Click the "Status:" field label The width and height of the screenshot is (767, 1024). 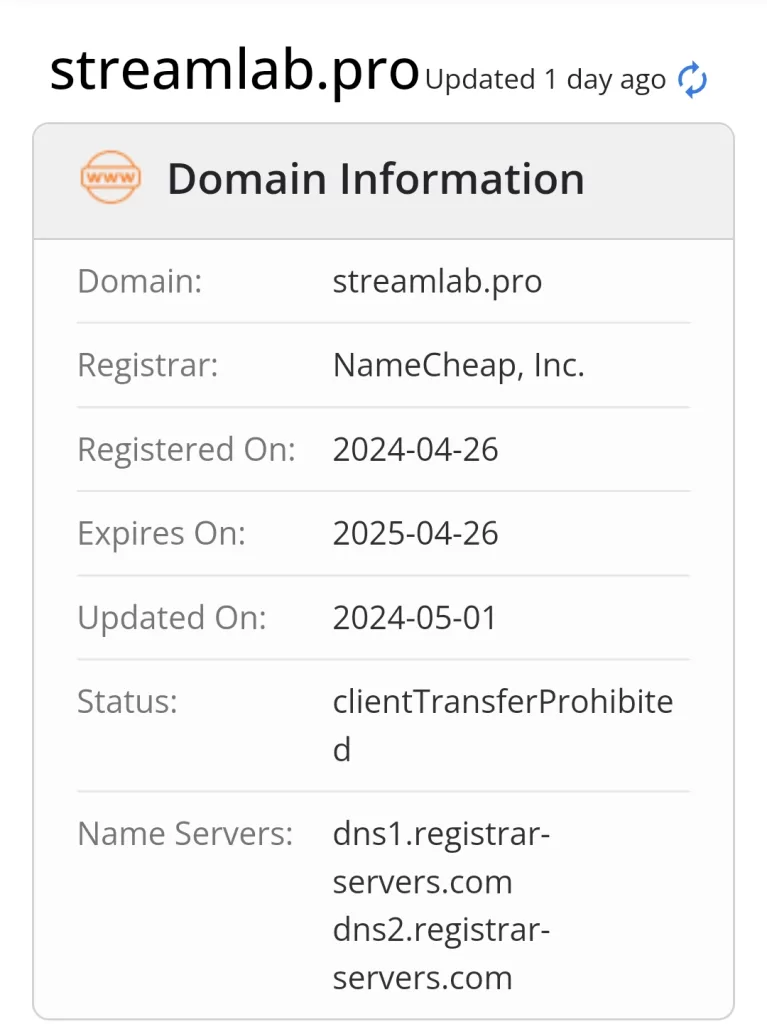127,701
